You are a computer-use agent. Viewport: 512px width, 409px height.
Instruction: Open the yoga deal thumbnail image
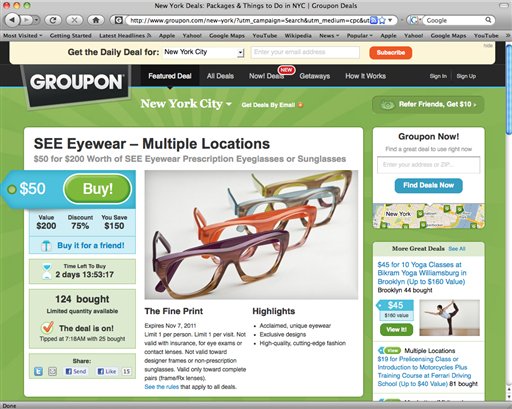449,318
